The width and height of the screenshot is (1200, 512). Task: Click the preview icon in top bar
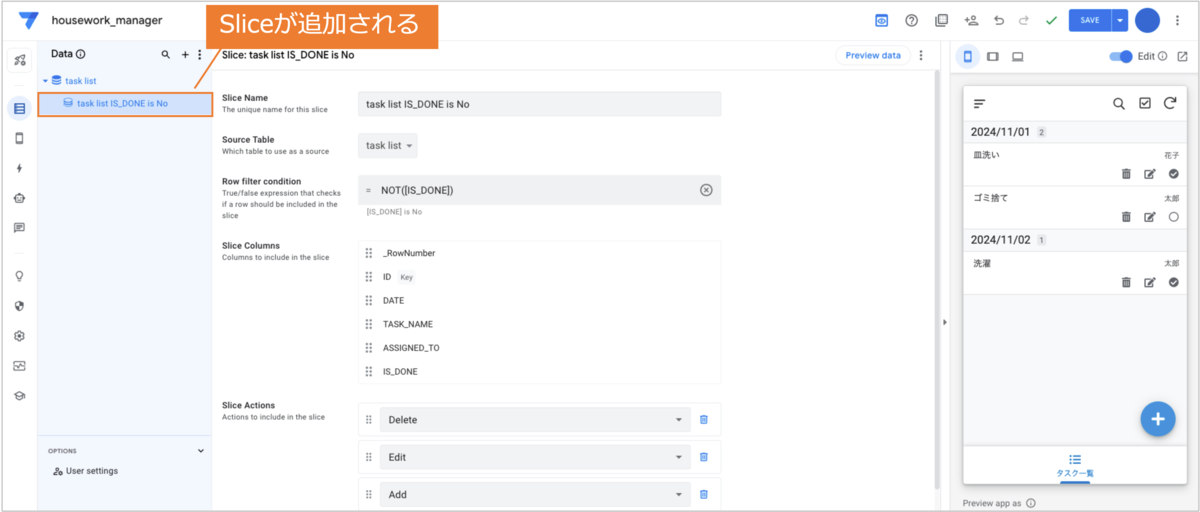[882, 20]
